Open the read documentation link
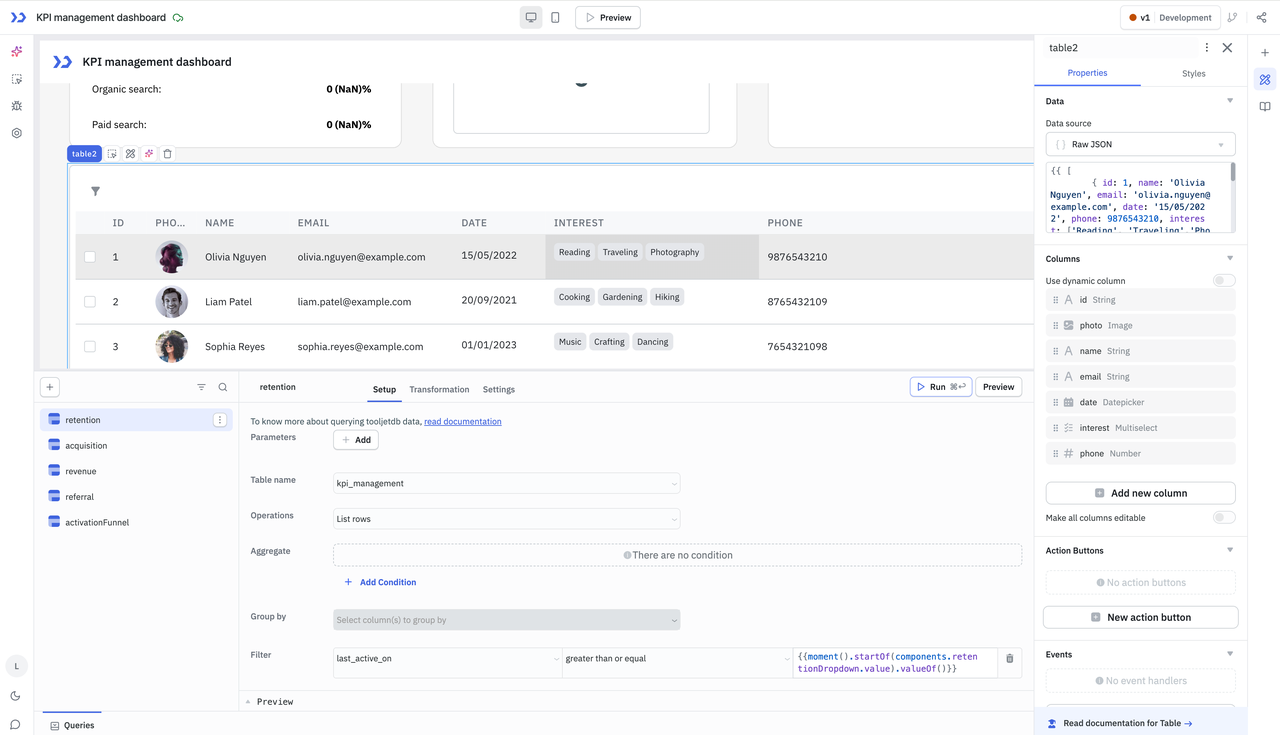1280x735 pixels. [x=462, y=422]
